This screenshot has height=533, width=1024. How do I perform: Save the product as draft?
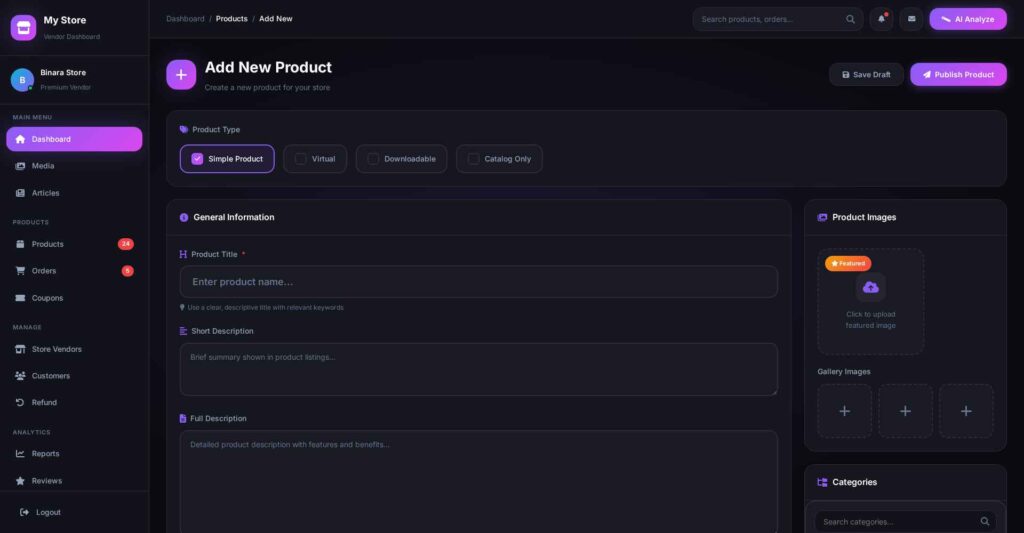[x=866, y=75]
